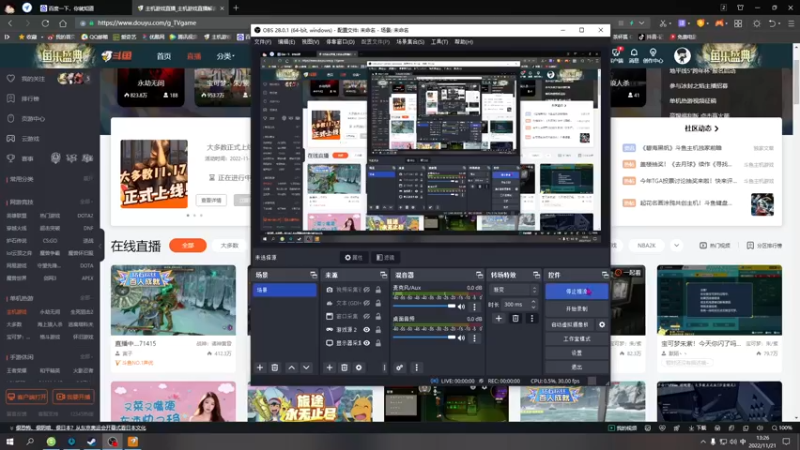Show the Text (GDI+) source eye toggle

(366, 303)
